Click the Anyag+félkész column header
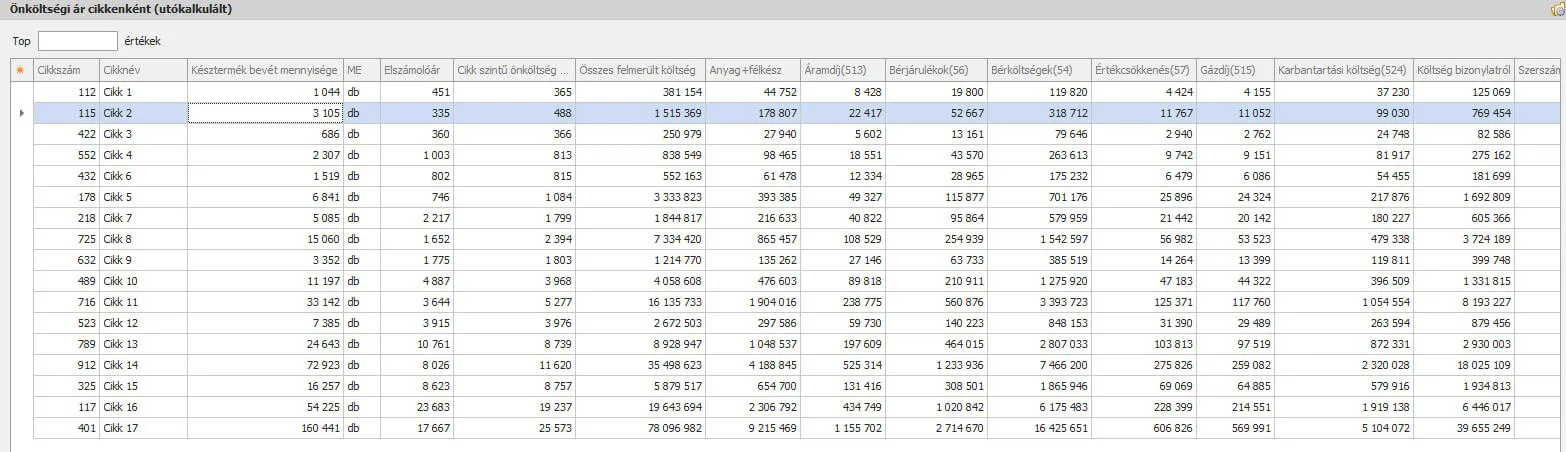1566x452 pixels. click(x=752, y=71)
